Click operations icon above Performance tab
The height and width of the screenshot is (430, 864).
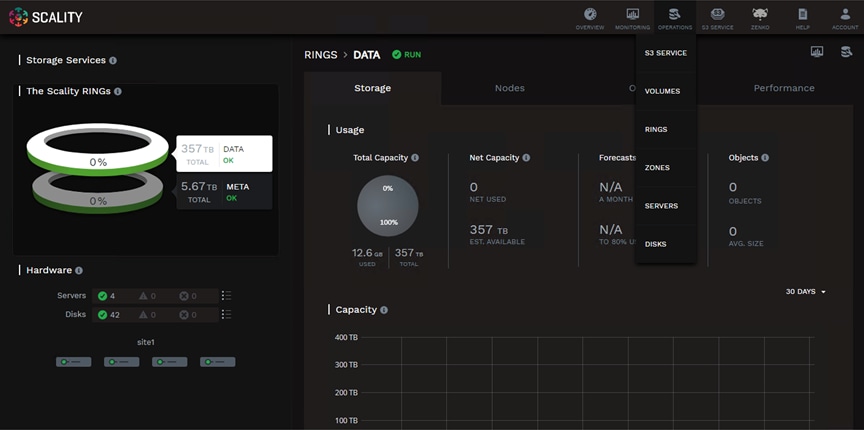(x=846, y=52)
